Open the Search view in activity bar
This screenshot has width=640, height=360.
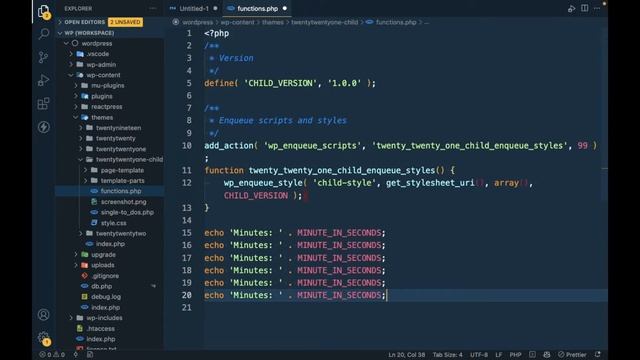pyautogui.click(x=43, y=34)
